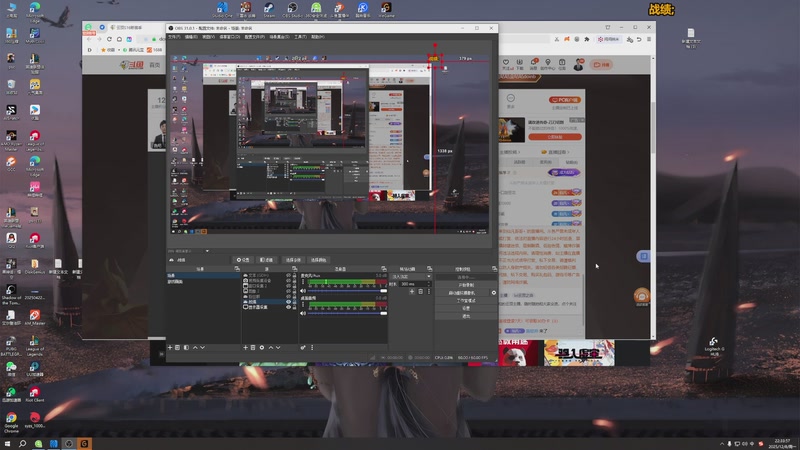Image resolution: width=800 pixels, height=450 pixels.
Task: Click browser refresh icon behind OBS
Action: pos(109,39)
